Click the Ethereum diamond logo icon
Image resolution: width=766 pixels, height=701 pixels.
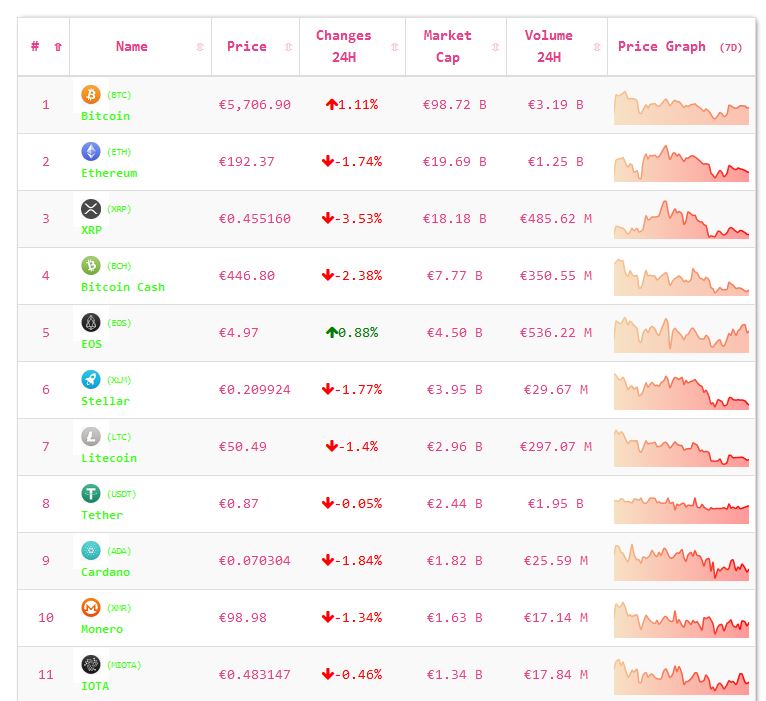click(x=91, y=152)
